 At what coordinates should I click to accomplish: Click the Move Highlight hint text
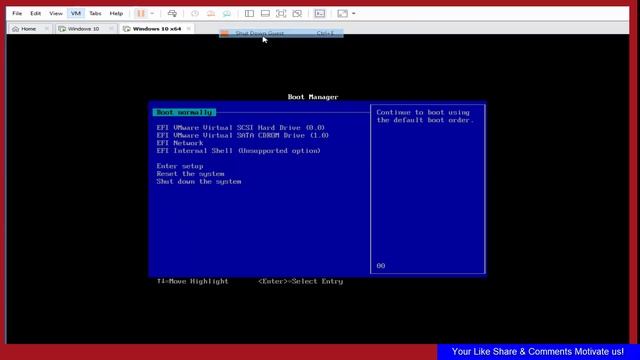[x=192, y=281]
